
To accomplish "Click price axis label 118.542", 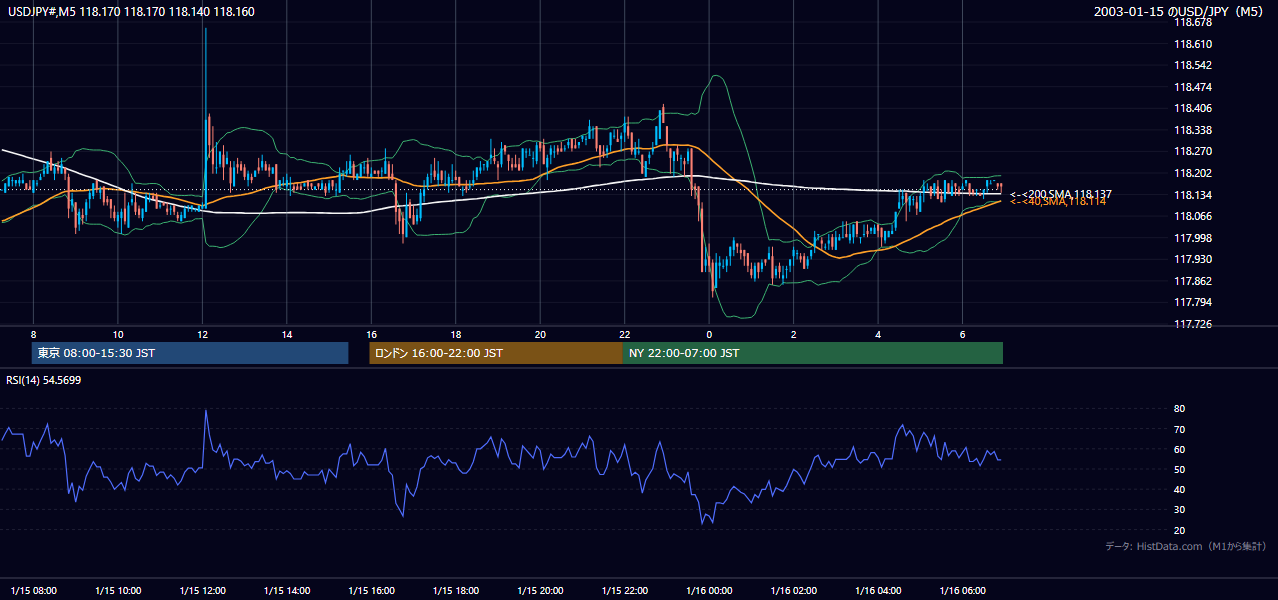I will 1192,65.
